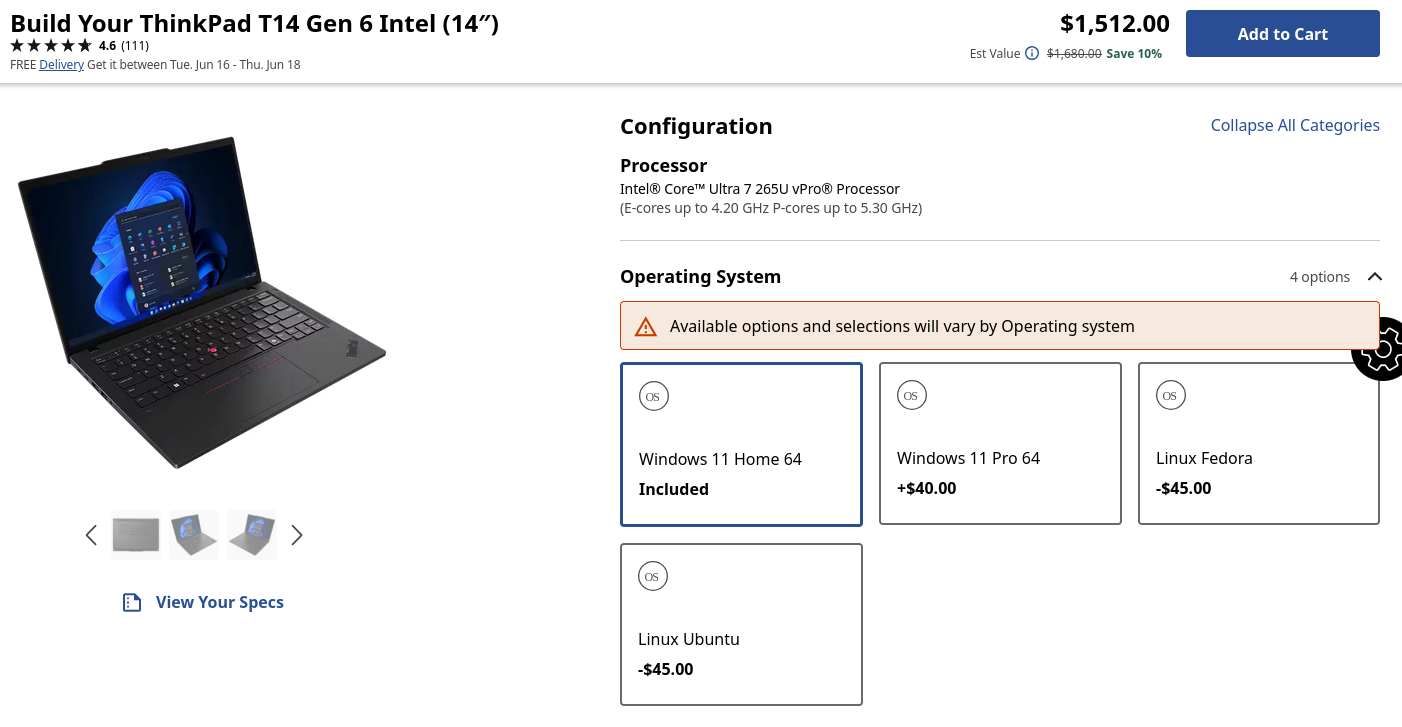The image size is (1402, 727).
Task: Select the first laptop thumbnail image
Action: pyautogui.click(x=136, y=534)
